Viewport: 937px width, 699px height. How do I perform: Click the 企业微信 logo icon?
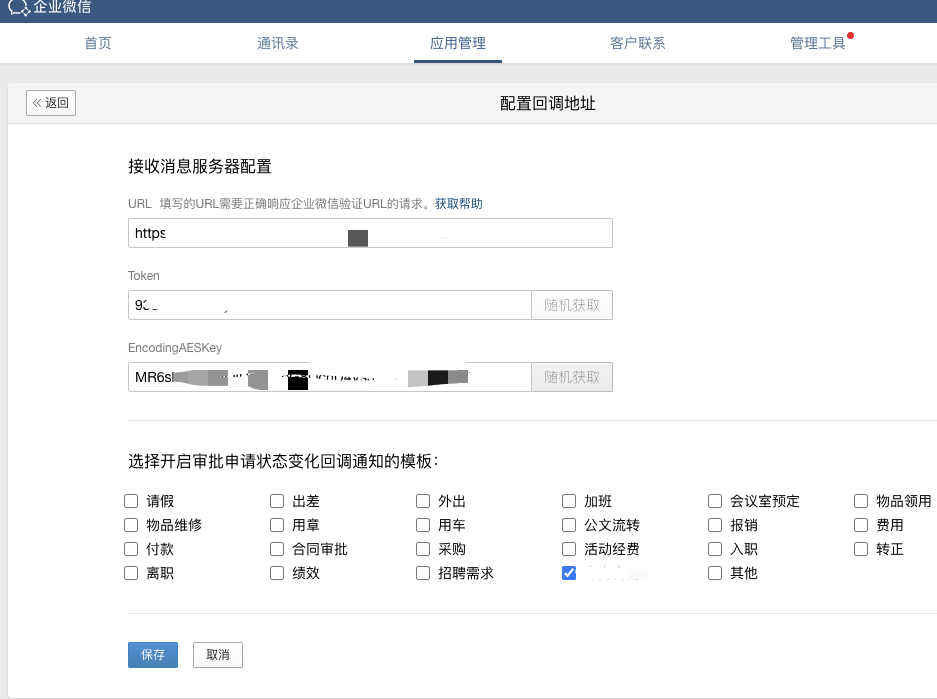point(19,7)
